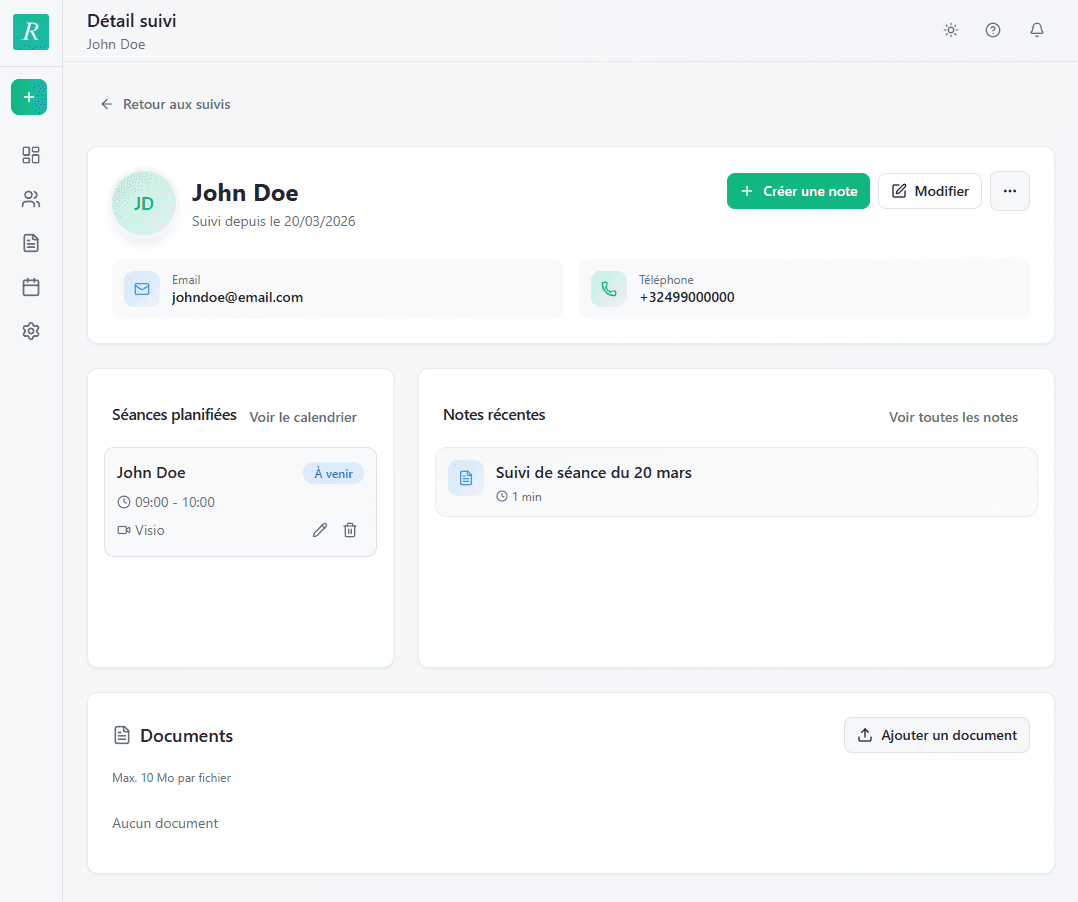Viewport: 1078px width, 902px height.
Task: Click the R logo in top-left corner
Action: tap(31, 32)
